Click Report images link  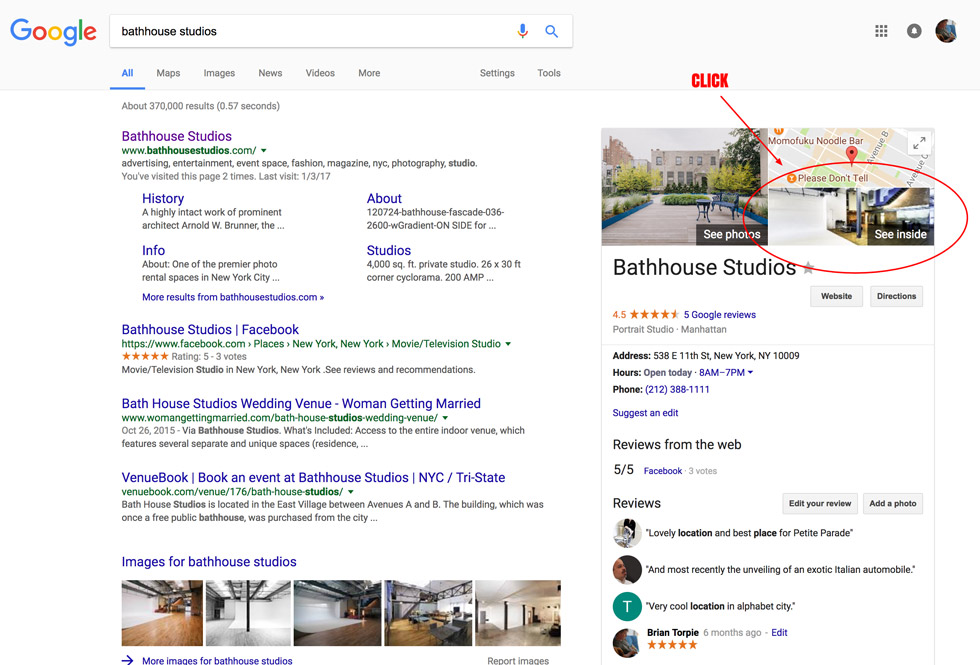(x=518, y=661)
